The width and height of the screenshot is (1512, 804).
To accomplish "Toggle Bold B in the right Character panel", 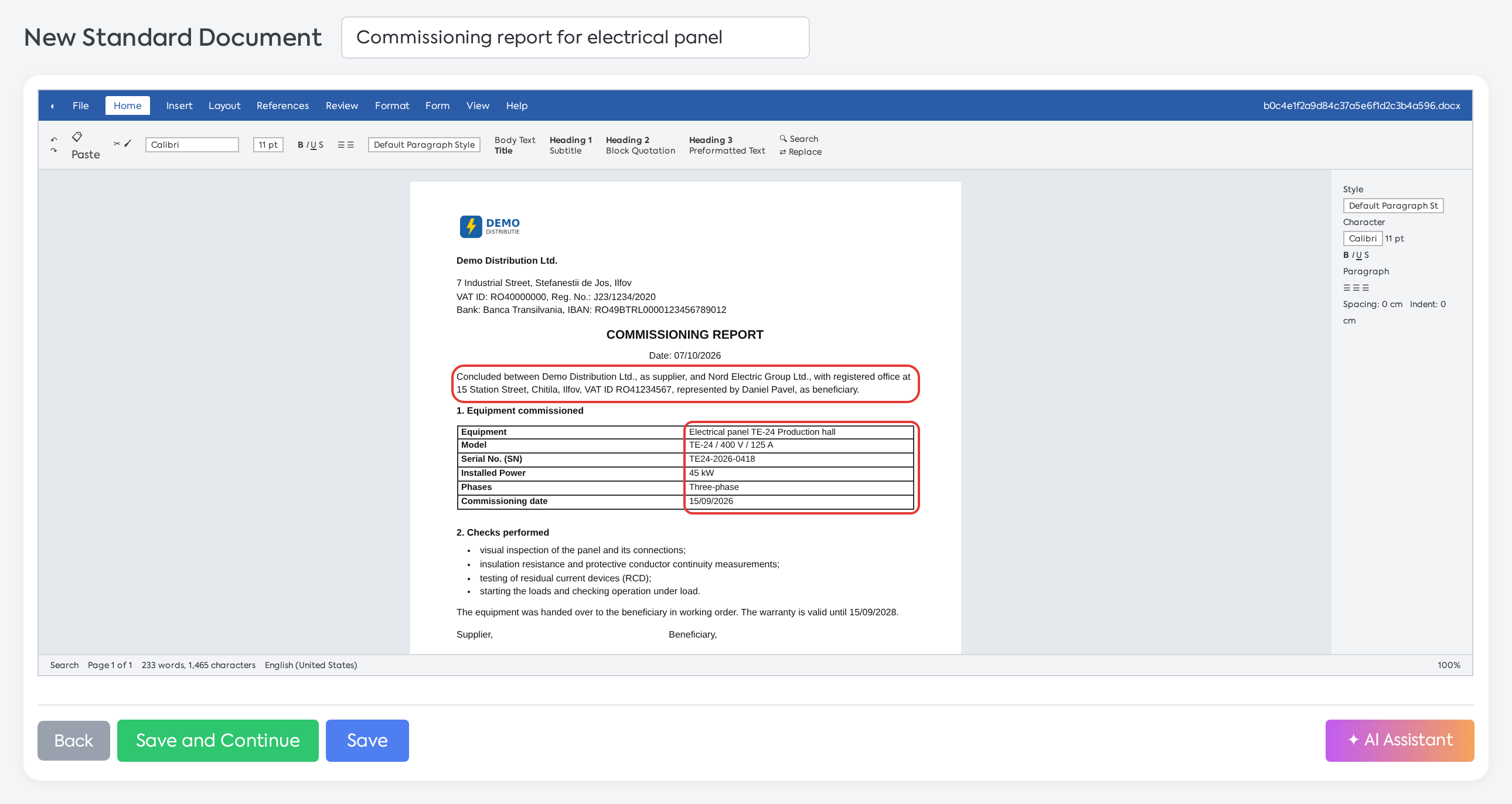I will click(1346, 255).
